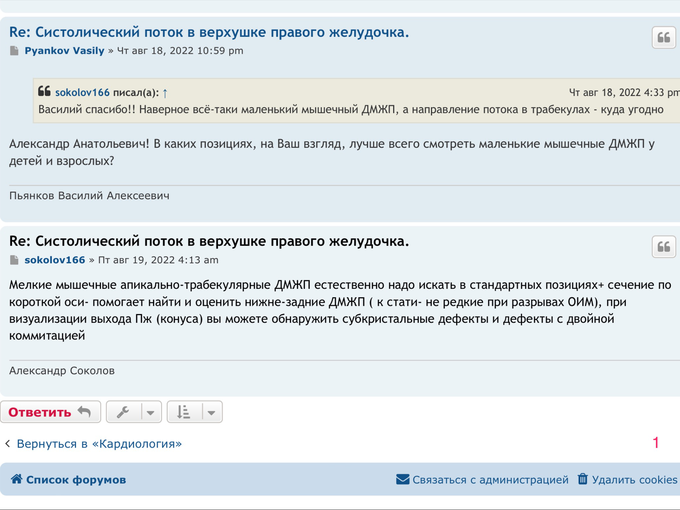The height and width of the screenshot is (510, 680).
Task: Click Удалить cookies link
Action: point(634,480)
